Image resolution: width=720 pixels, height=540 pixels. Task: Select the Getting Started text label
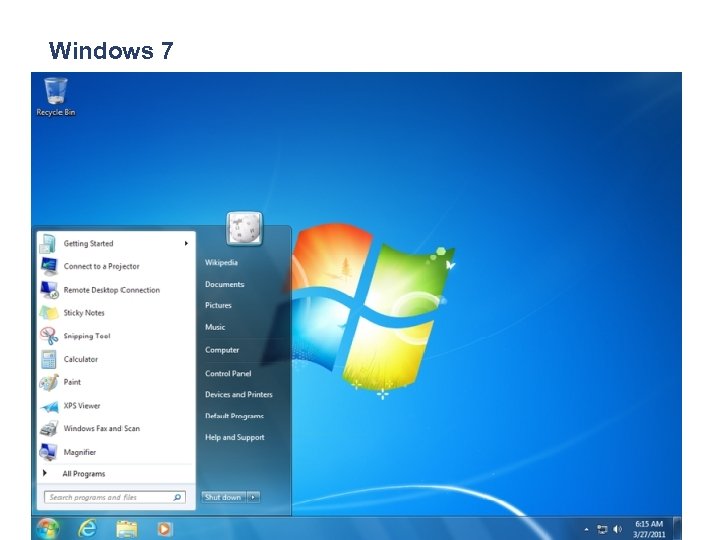[88, 243]
